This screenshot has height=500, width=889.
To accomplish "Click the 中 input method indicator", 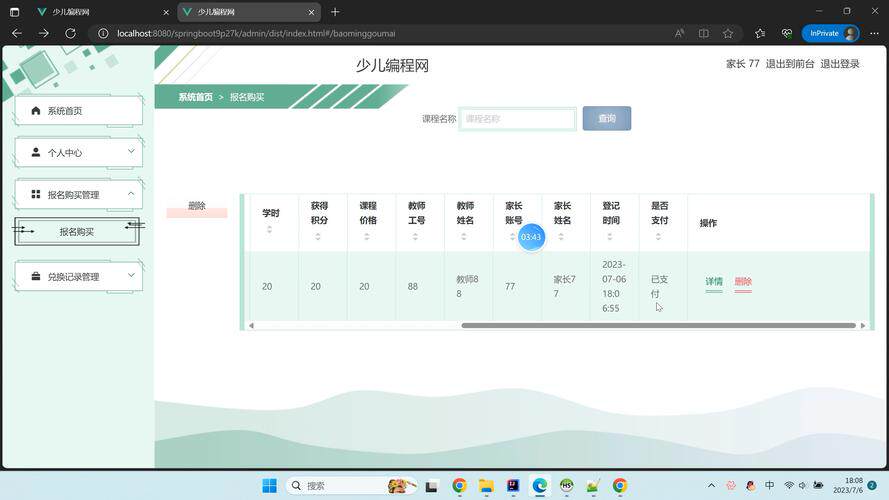I will coord(769,485).
